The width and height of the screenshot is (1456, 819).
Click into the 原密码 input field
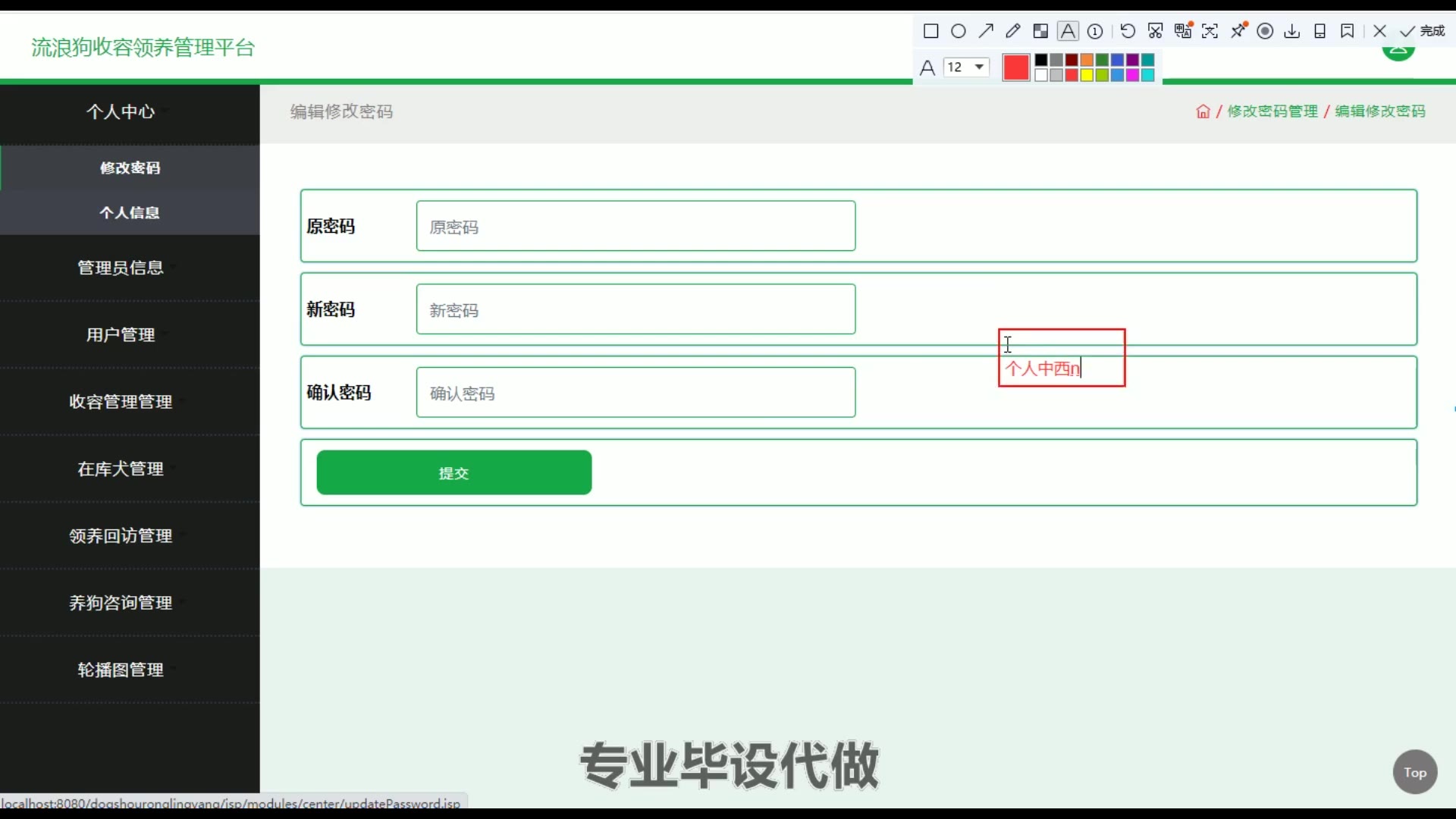click(x=635, y=226)
